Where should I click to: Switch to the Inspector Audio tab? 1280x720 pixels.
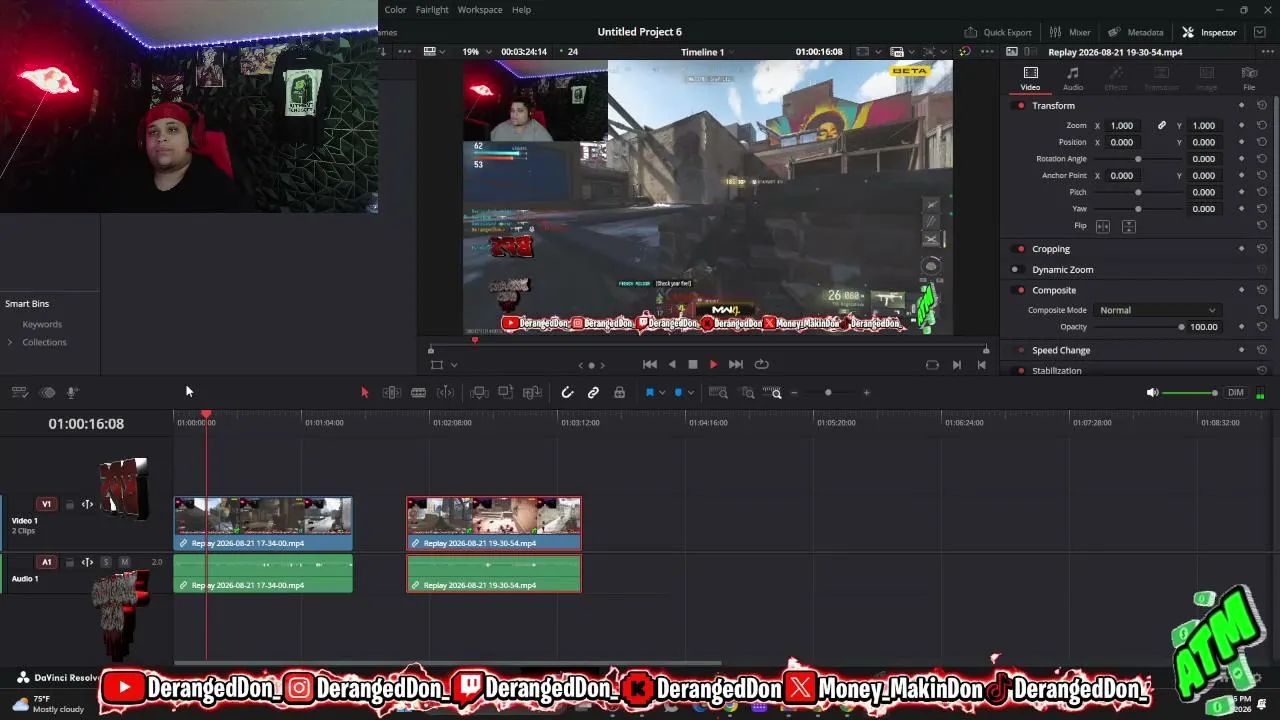(x=1073, y=79)
